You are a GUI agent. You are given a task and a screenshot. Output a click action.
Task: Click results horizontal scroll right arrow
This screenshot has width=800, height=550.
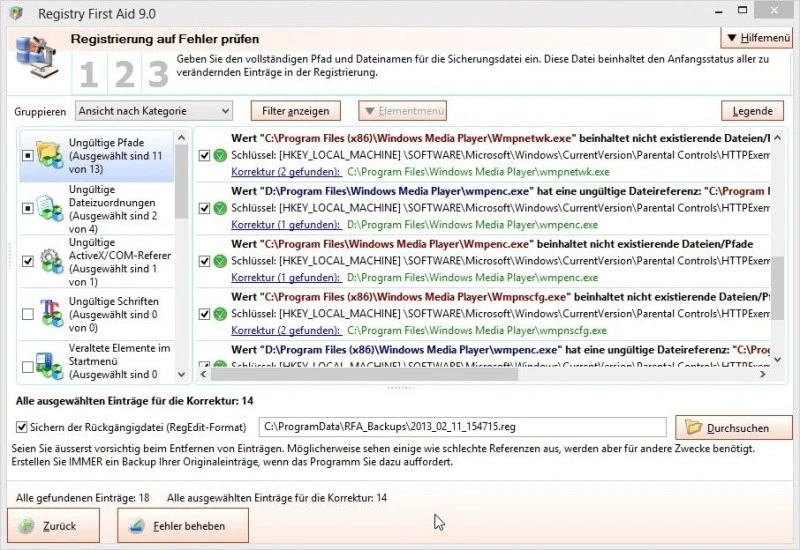(x=763, y=374)
